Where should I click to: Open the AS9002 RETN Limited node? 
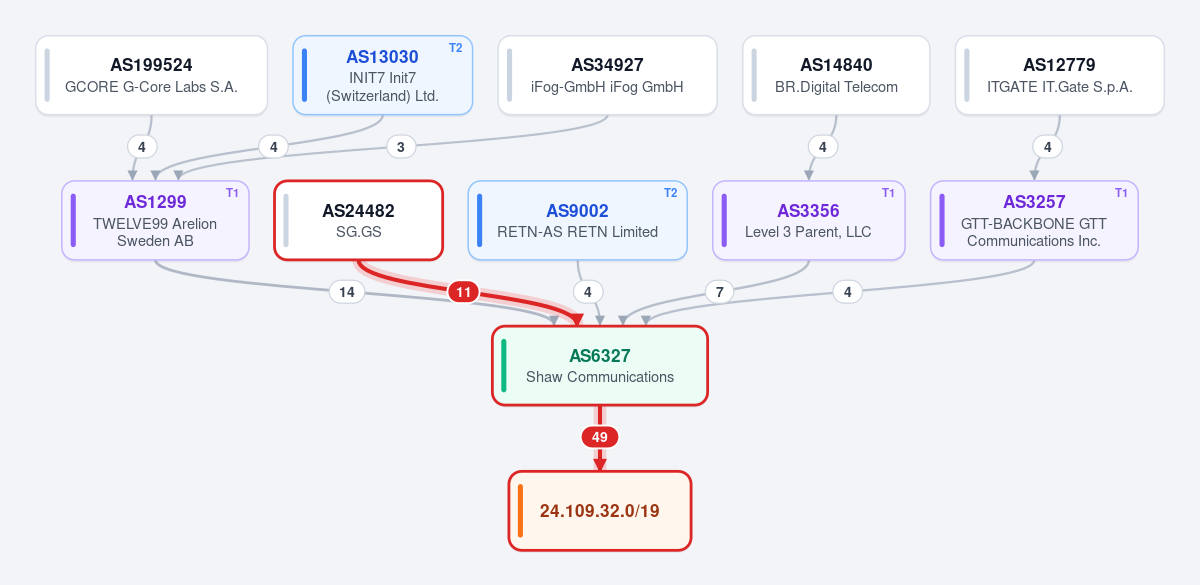[x=577, y=220]
